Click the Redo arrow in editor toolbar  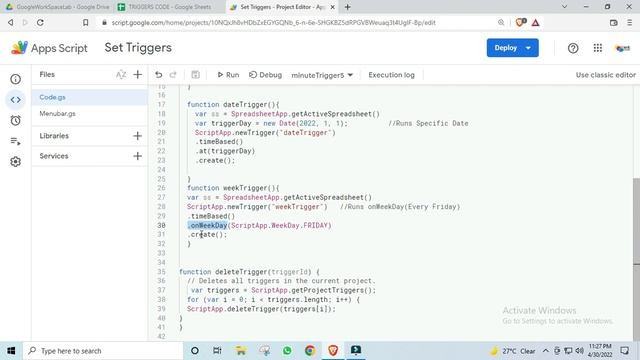tap(173, 75)
